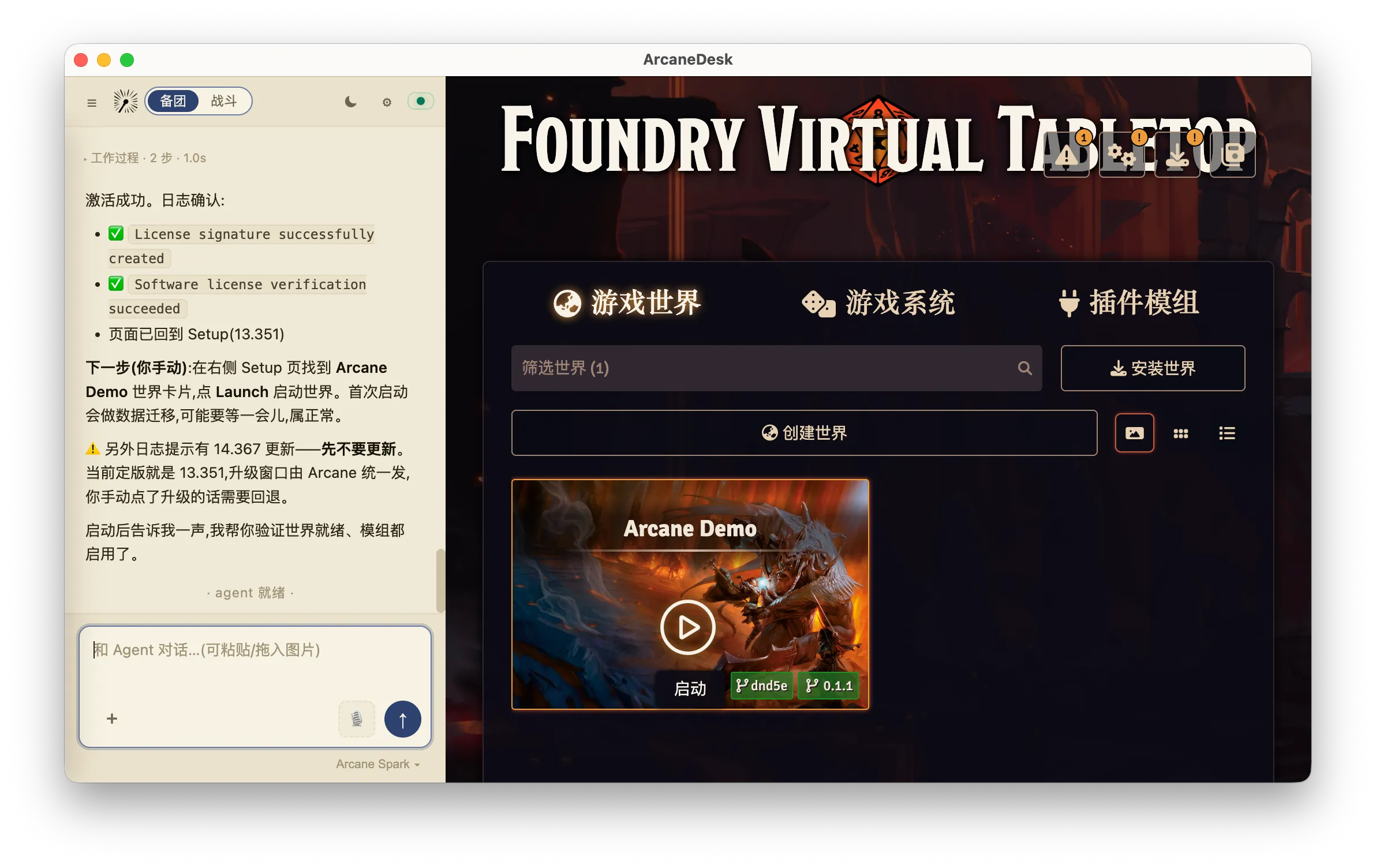
Task: Click the yellow minimize window button
Action: pyautogui.click(x=104, y=60)
